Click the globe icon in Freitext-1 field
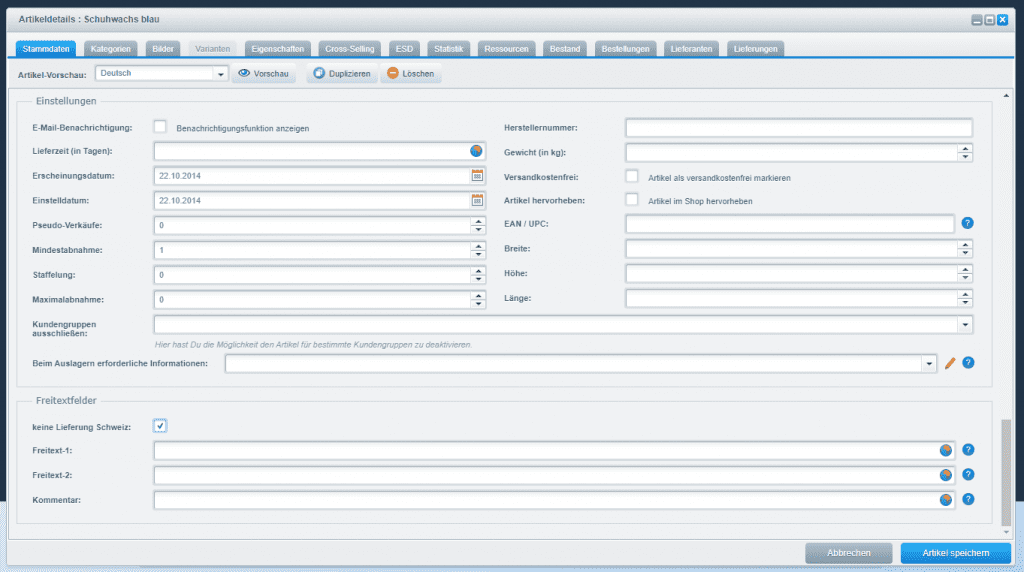Viewport: 1024px width, 572px height. click(945, 450)
